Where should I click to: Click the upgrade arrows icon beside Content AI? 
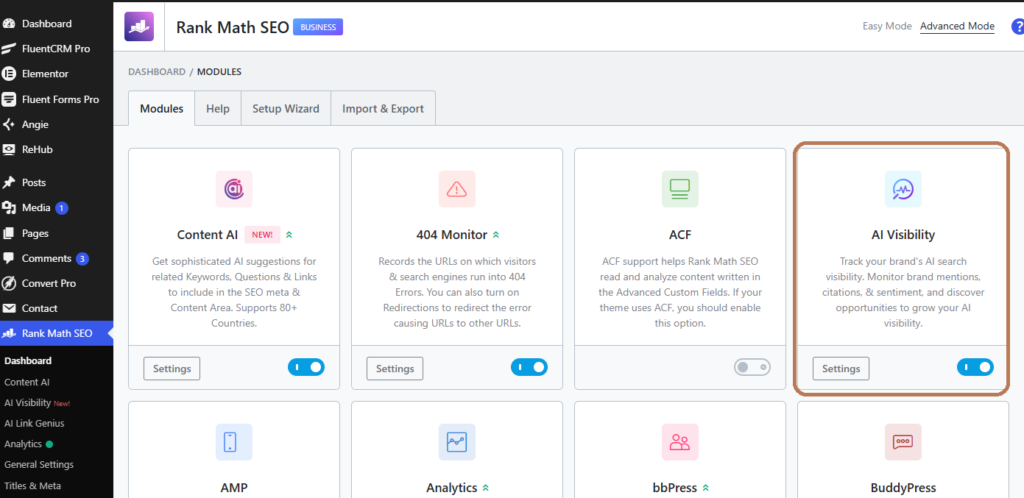[x=289, y=234]
